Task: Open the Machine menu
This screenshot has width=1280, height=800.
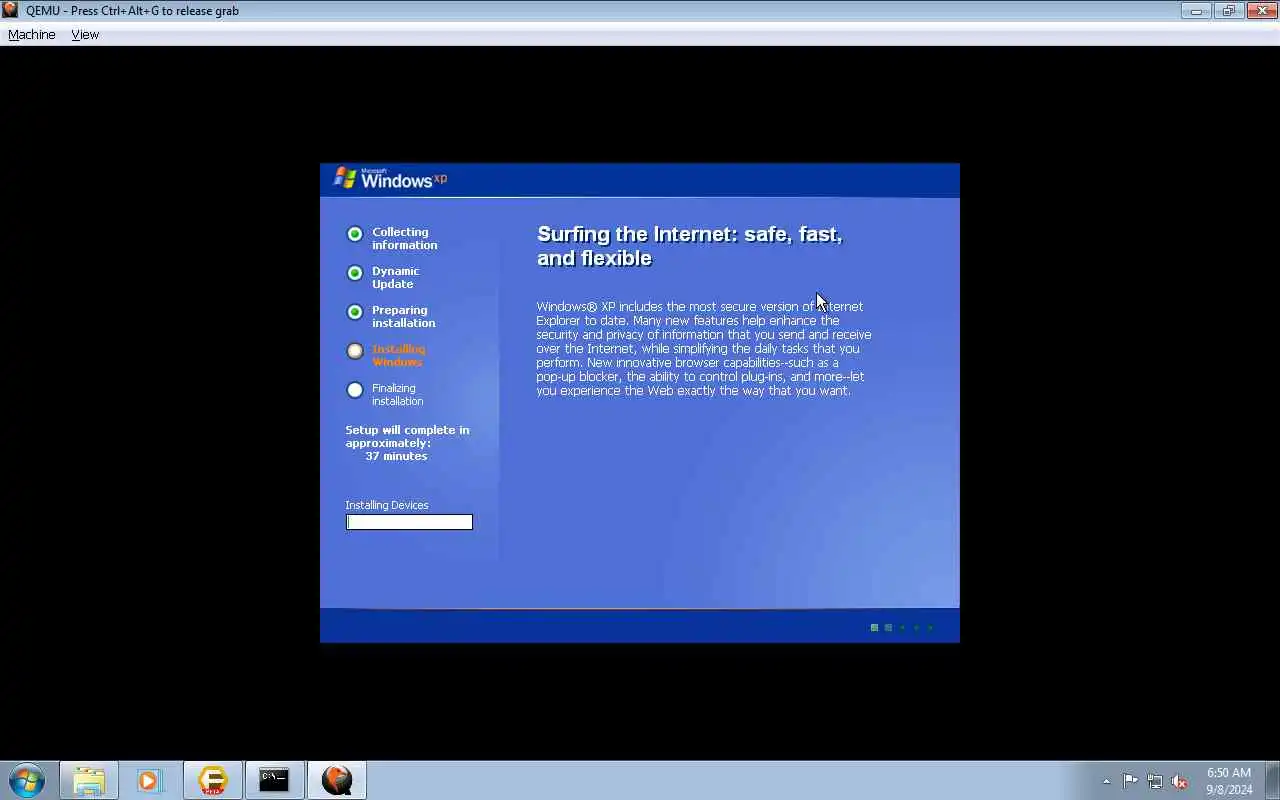Action: tap(32, 34)
